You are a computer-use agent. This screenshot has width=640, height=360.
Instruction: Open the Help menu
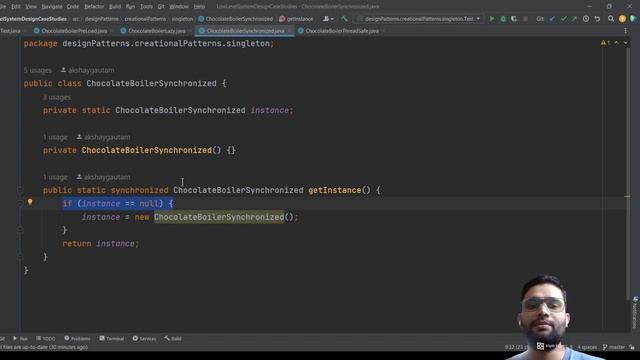pyautogui.click(x=199, y=7)
